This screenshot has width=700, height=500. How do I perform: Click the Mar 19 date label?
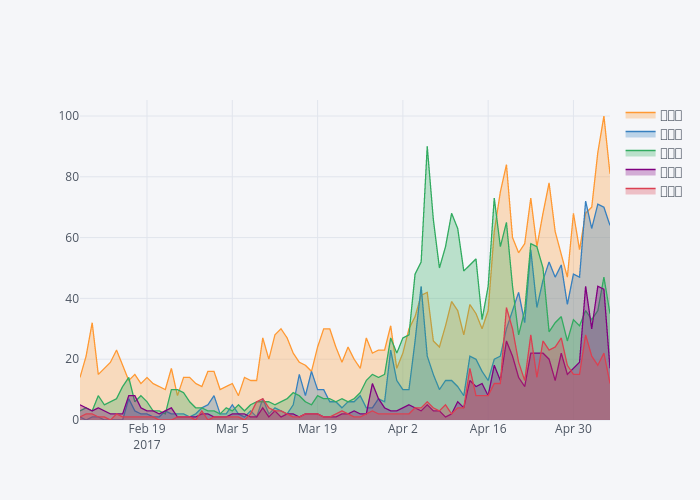click(x=318, y=429)
